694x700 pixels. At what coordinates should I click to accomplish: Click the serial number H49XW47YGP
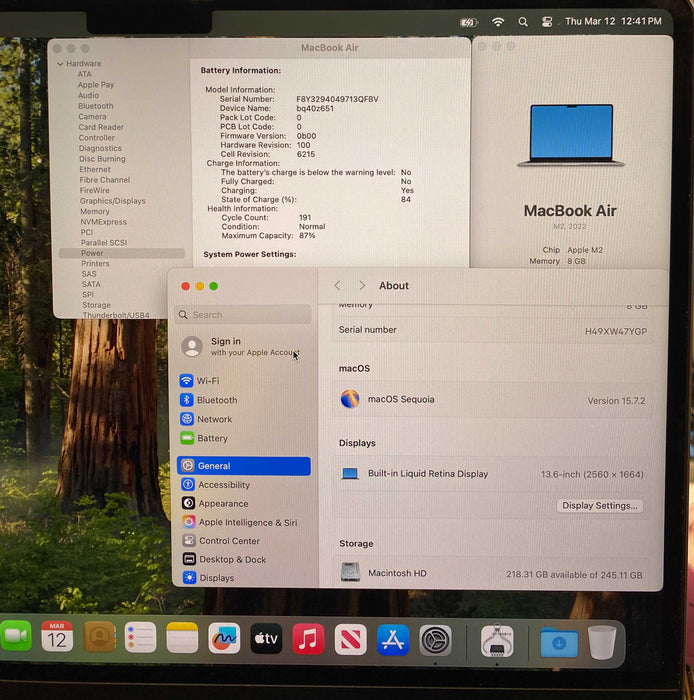coord(616,331)
